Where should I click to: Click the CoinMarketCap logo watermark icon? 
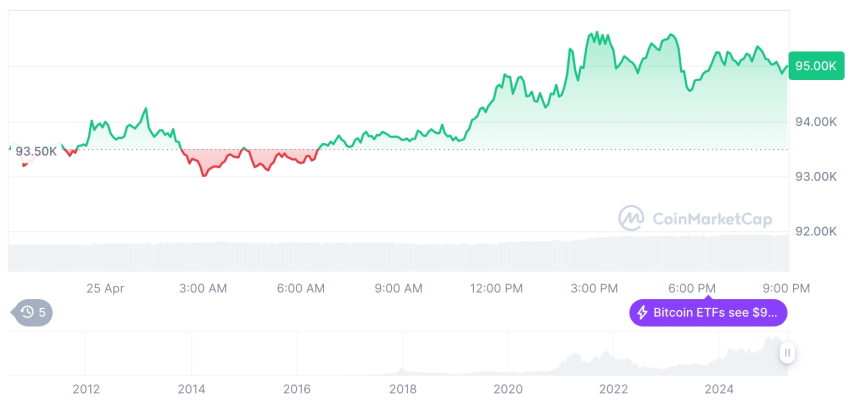(x=631, y=218)
